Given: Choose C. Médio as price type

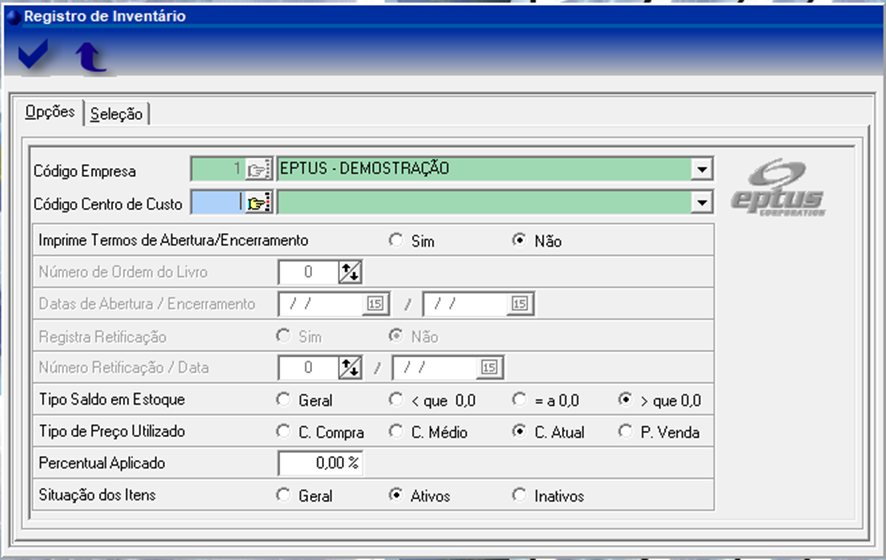Looking at the screenshot, I should [397, 432].
